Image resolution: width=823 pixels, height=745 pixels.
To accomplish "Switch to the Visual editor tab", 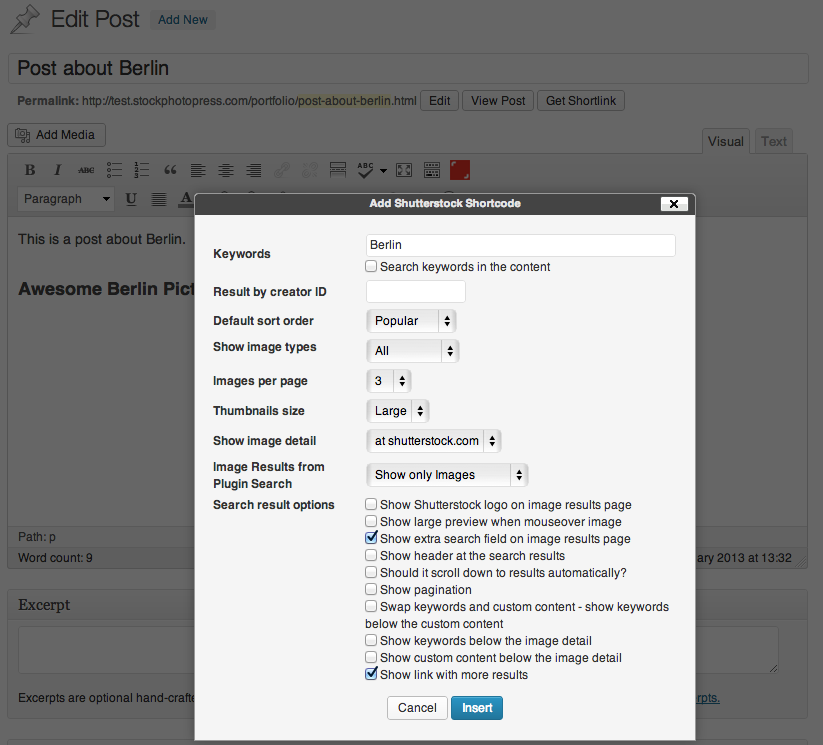I will point(726,141).
